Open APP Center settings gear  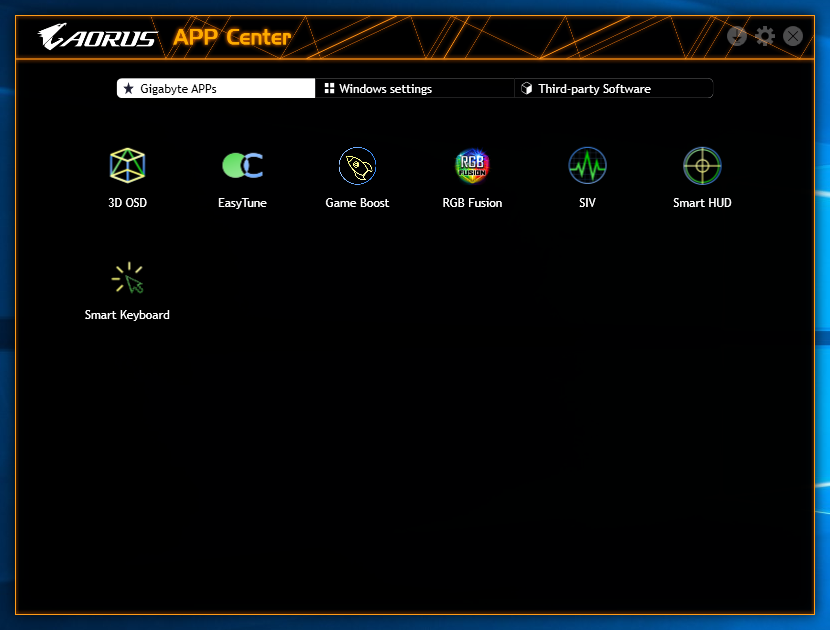click(765, 36)
